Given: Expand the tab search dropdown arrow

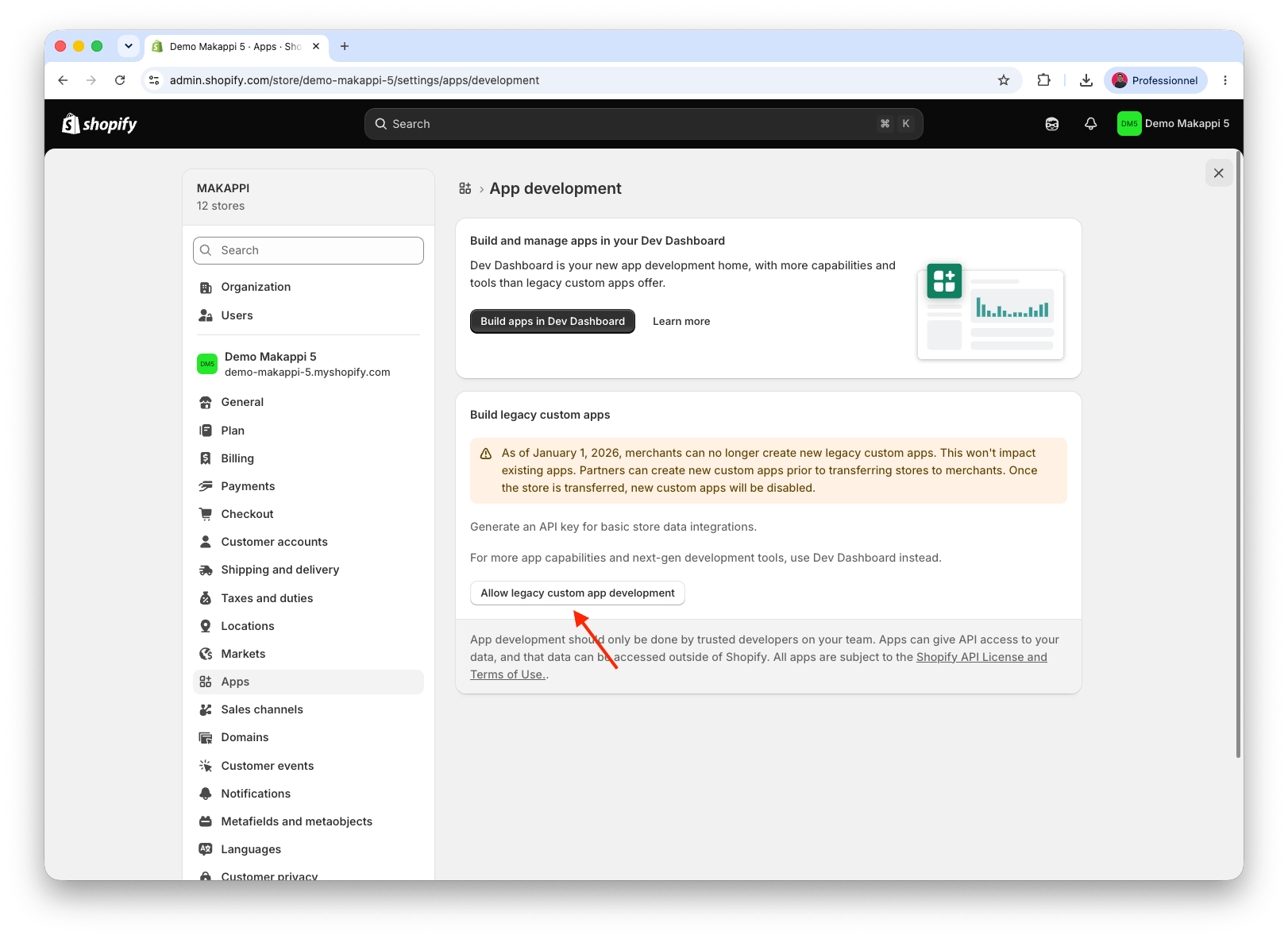Looking at the screenshot, I should coord(129,46).
